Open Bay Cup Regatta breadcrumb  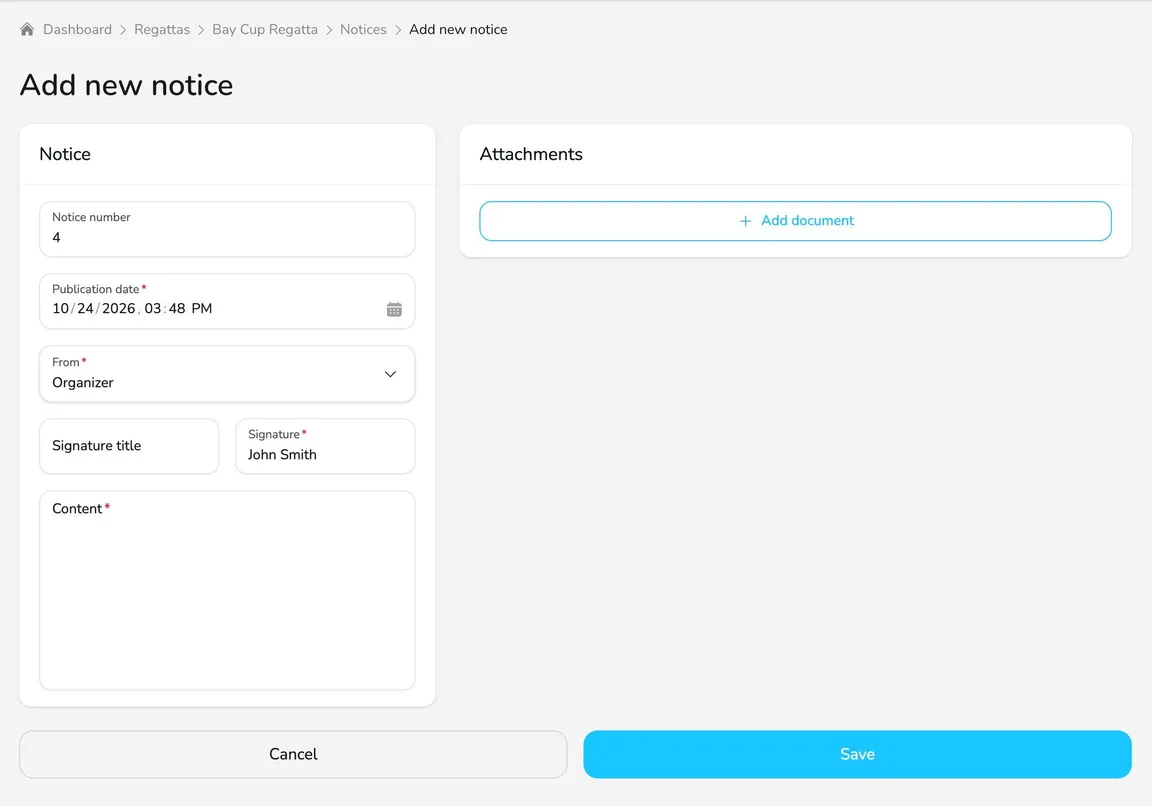(265, 29)
